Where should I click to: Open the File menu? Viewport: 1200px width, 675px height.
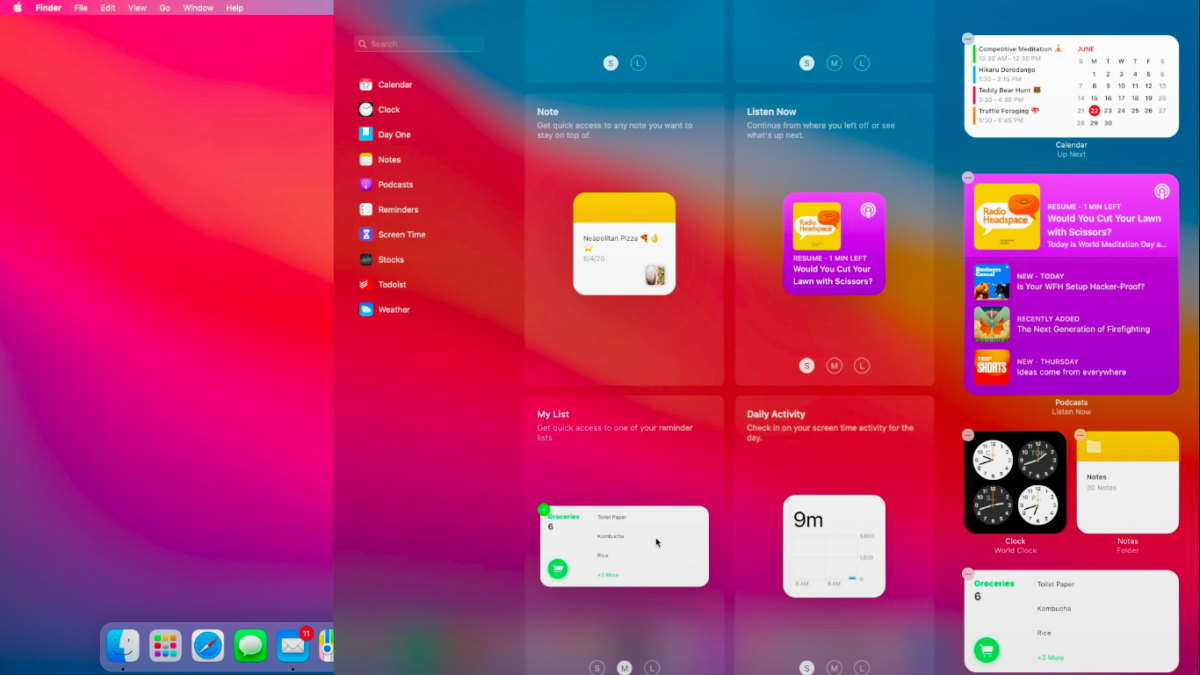click(81, 8)
